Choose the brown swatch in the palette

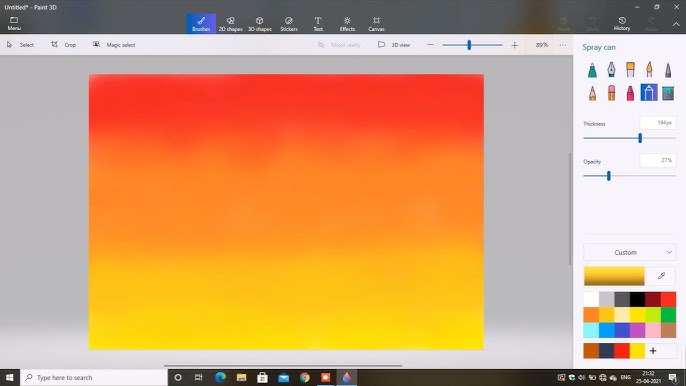(668, 330)
